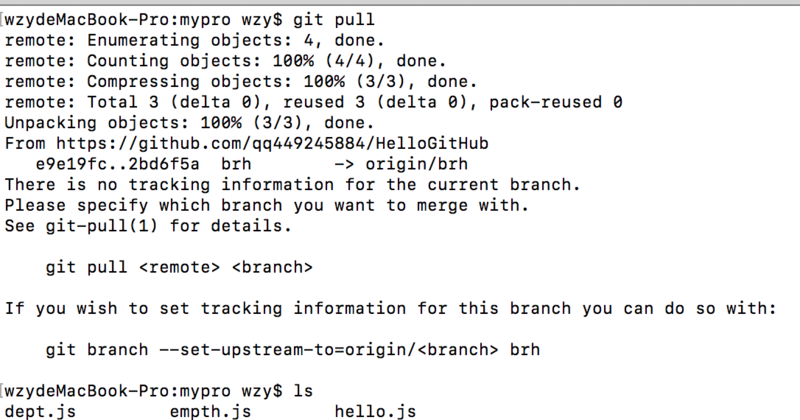Click the git pull command text
The image size is (800, 420).
(334, 20)
